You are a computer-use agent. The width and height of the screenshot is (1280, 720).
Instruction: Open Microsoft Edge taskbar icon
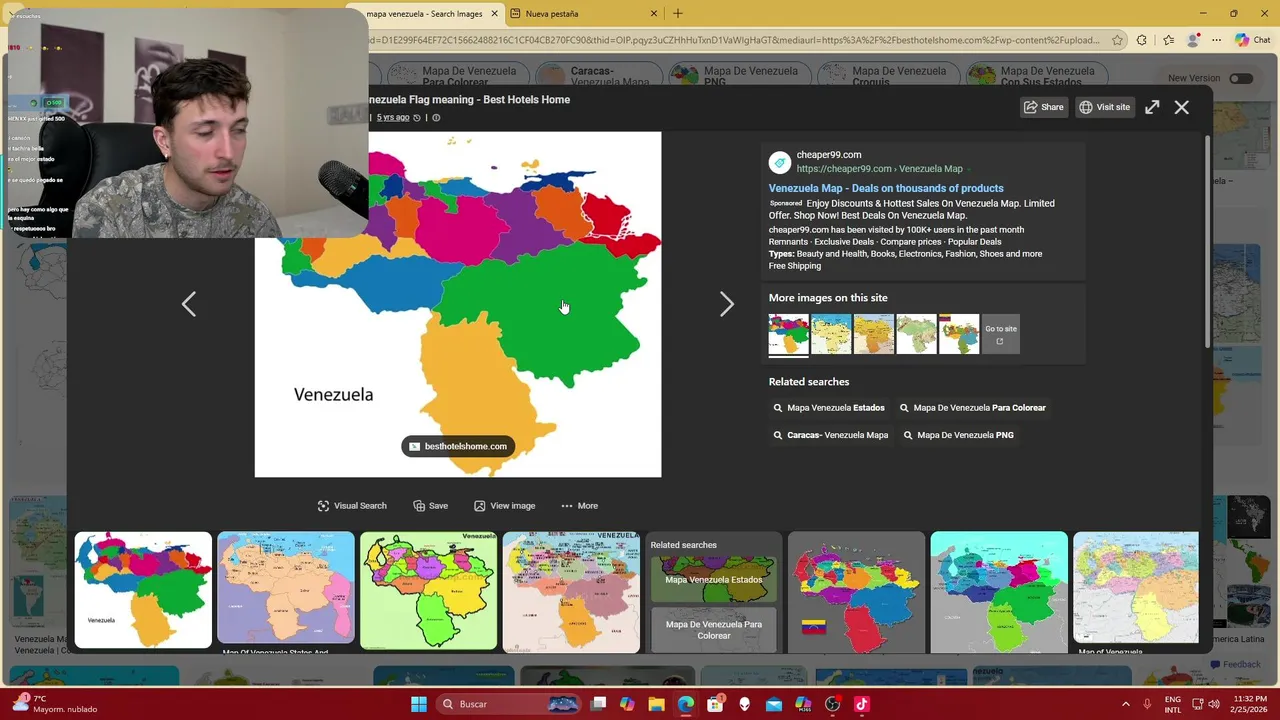pos(686,704)
